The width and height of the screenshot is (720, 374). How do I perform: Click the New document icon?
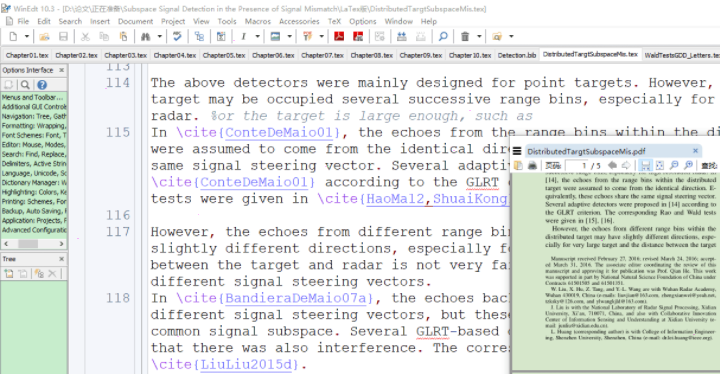13,36
